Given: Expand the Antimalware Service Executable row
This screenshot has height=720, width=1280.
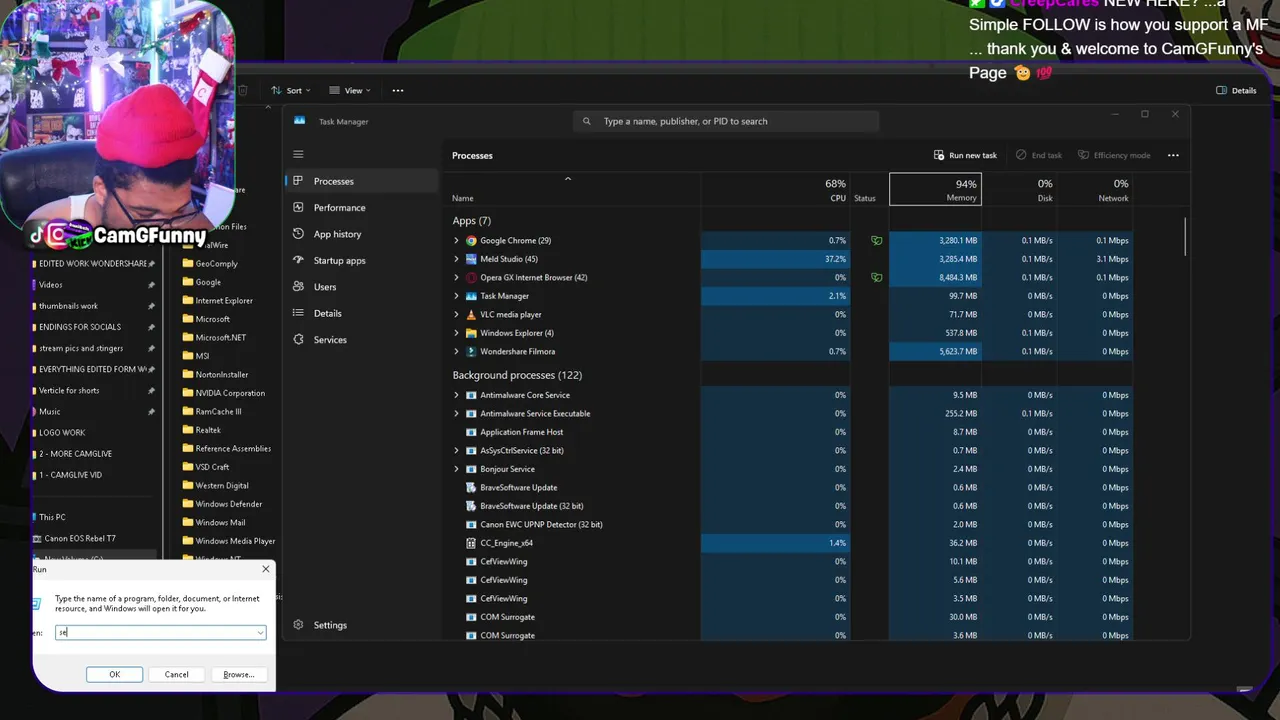Looking at the screenshot, I should coord(456,414).
